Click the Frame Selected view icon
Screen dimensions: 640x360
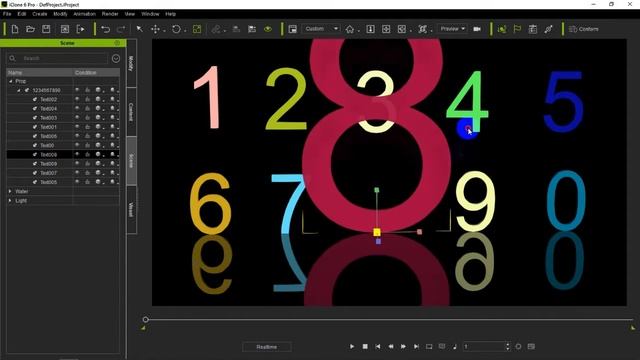tap(386, 29)
